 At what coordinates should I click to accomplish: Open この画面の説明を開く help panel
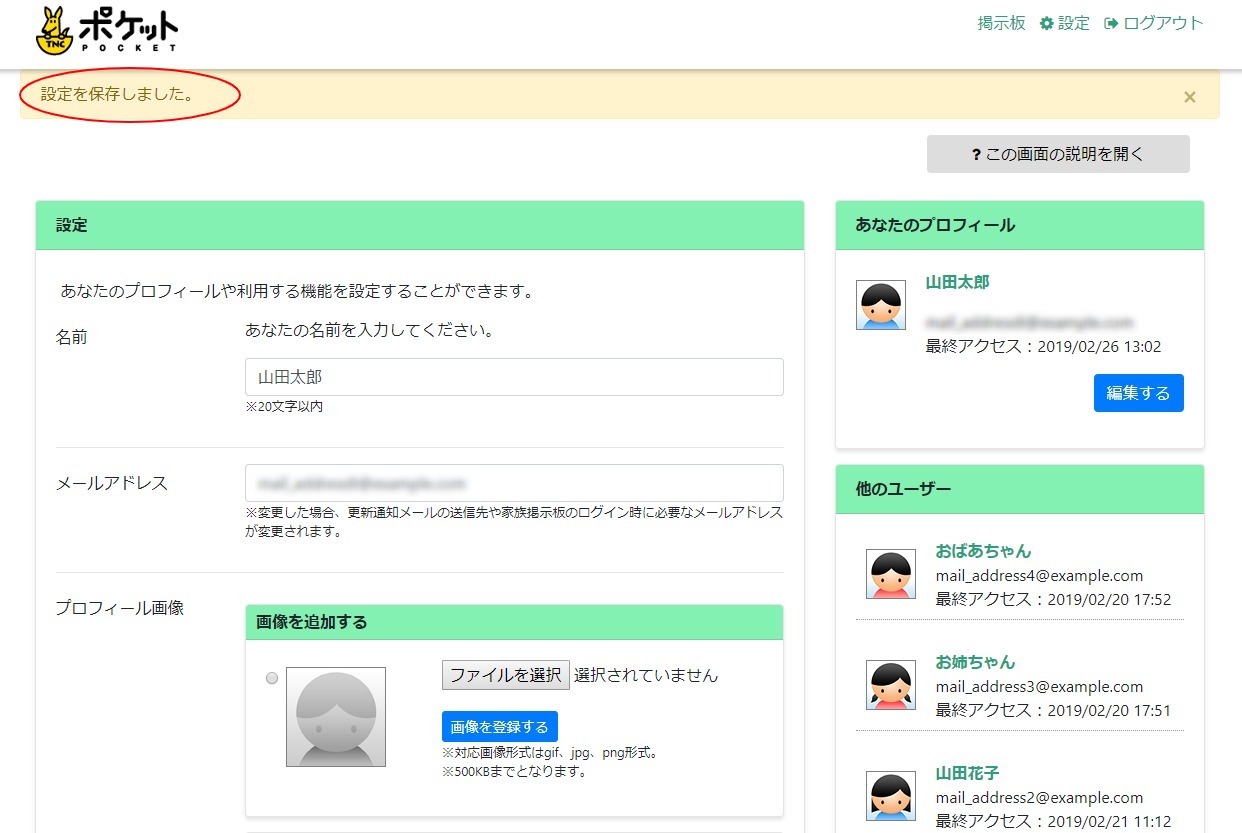pyautogui.click(x=1057, y=153)
